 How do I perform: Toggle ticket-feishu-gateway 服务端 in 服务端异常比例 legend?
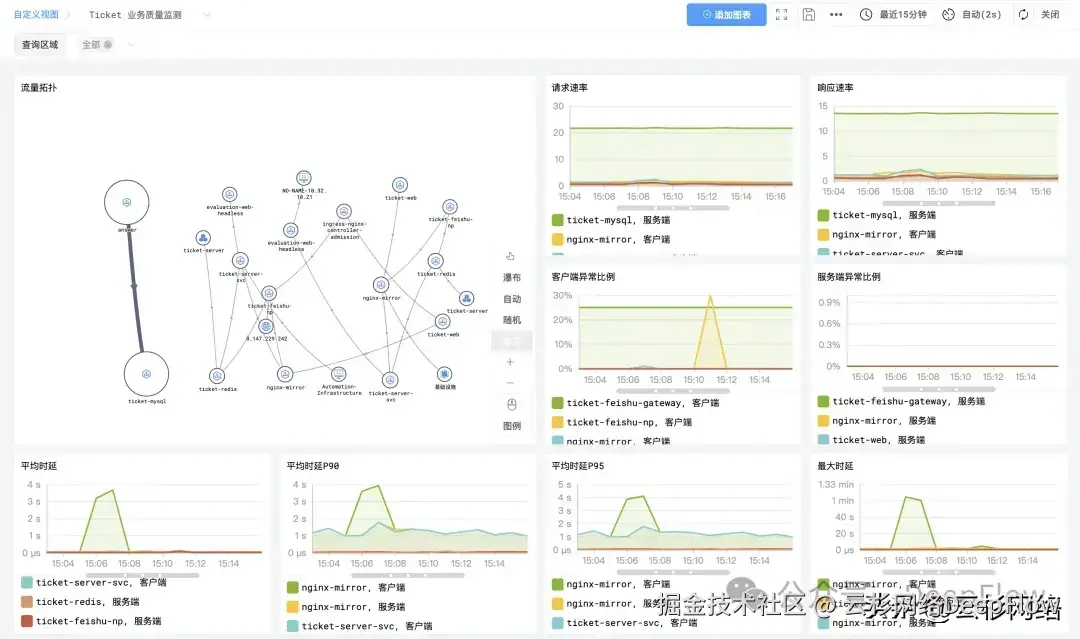click(902, 401)
